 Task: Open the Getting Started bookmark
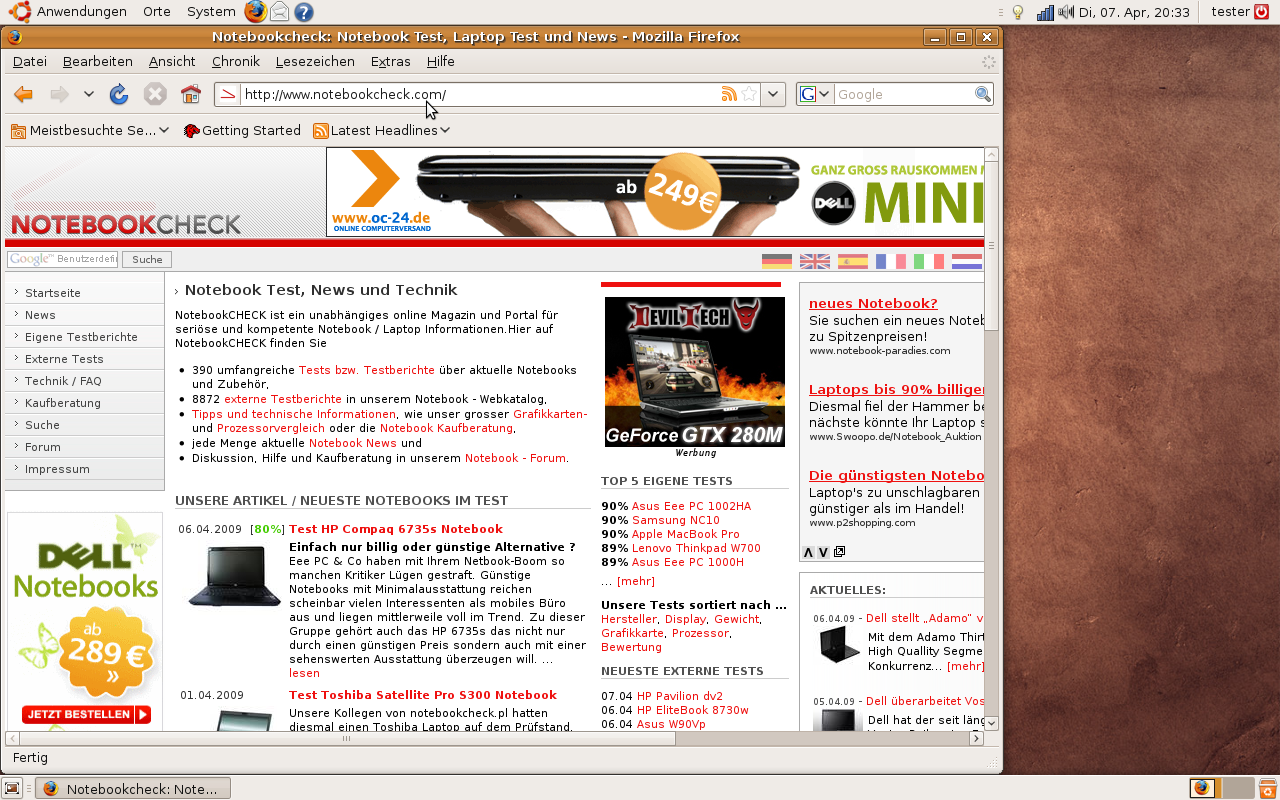coord(242,130)
